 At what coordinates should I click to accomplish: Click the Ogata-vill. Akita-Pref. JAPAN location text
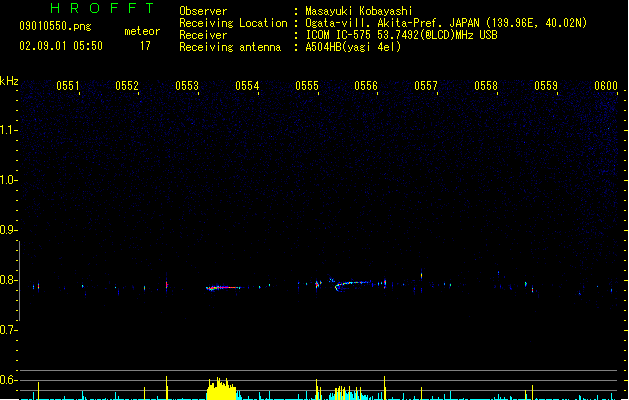(446, 23)
